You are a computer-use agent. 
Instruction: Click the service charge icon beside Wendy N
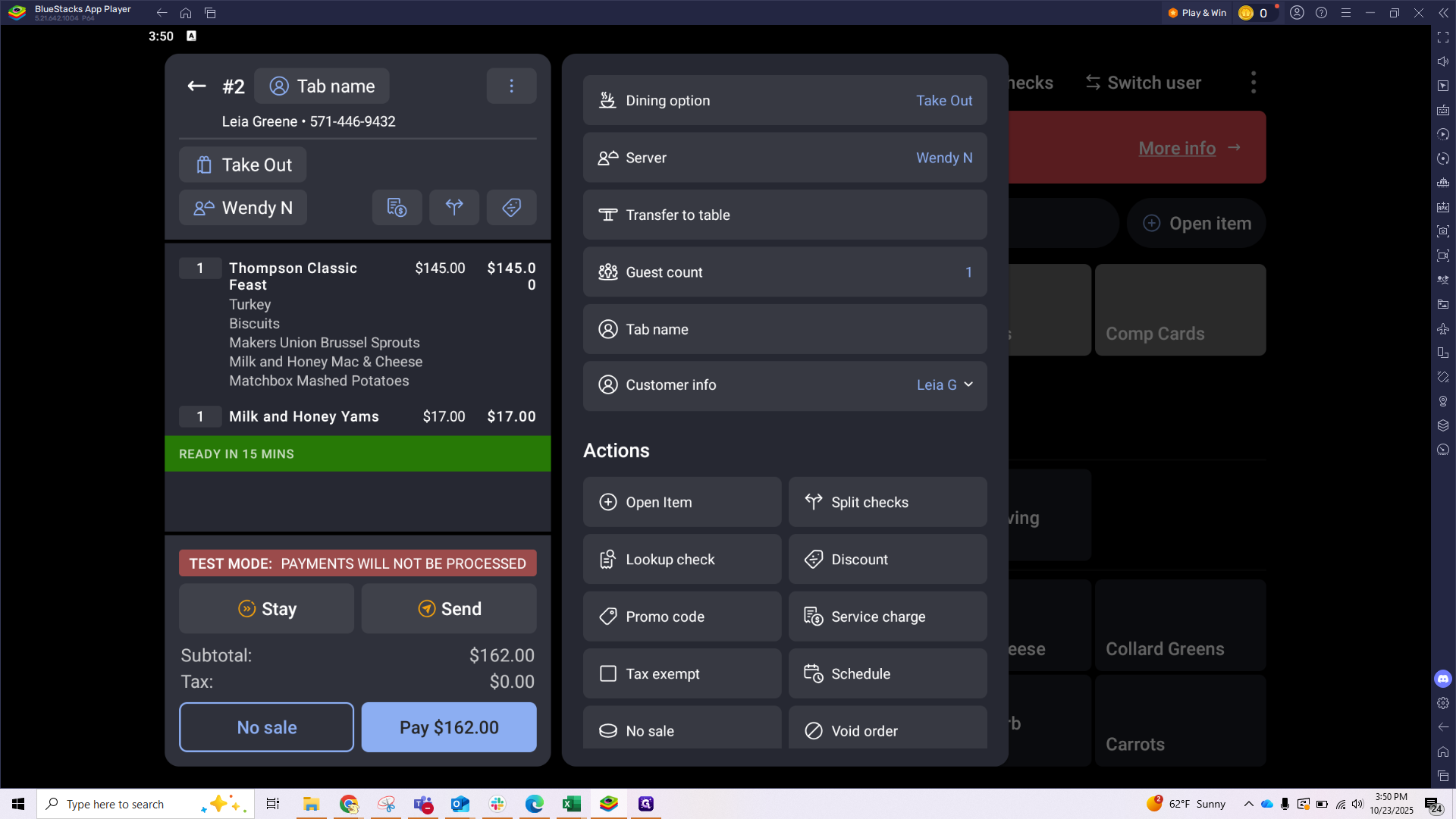click(x=397, y=207)
